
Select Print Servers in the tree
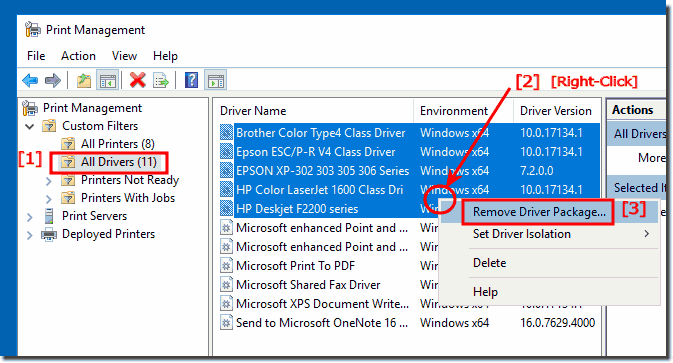(x=94, y=216)
